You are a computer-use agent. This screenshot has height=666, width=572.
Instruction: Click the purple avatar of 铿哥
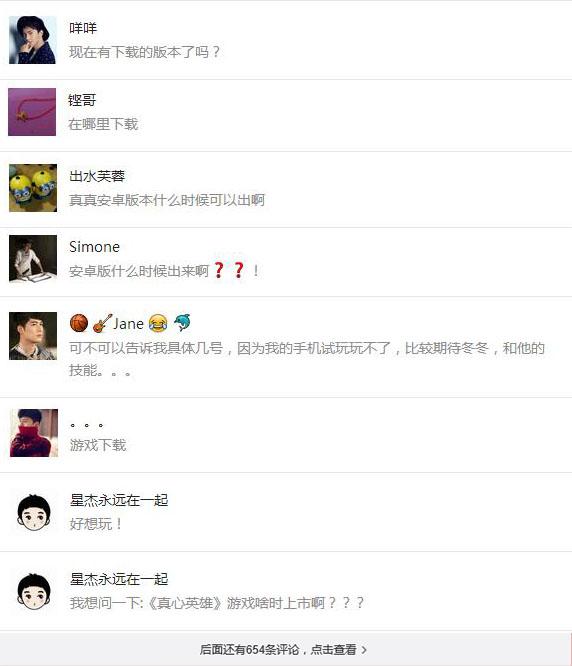pyautogui.click(x=32, y=112)
